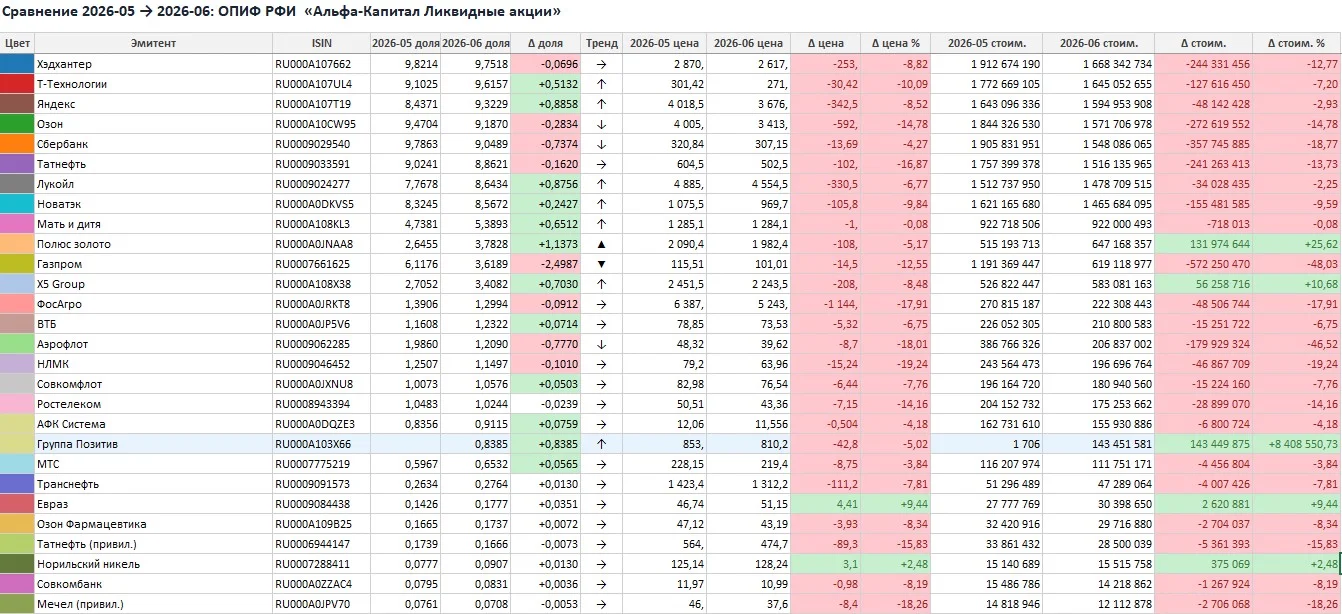1342x614 pixels.
Task: Click the Совкомфлот issuer cell
Action: point(153,384)
